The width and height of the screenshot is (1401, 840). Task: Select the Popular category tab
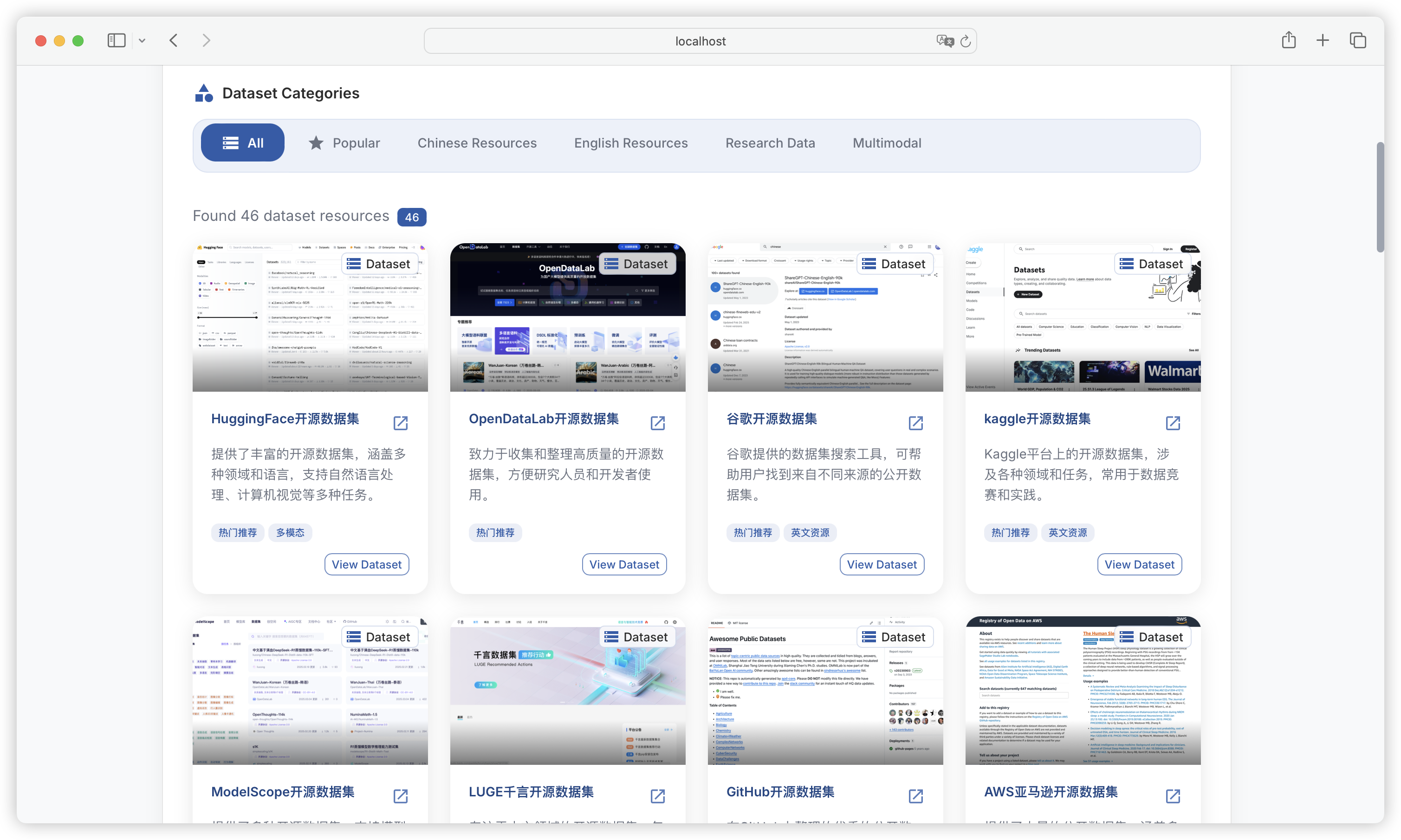[344, 142]
